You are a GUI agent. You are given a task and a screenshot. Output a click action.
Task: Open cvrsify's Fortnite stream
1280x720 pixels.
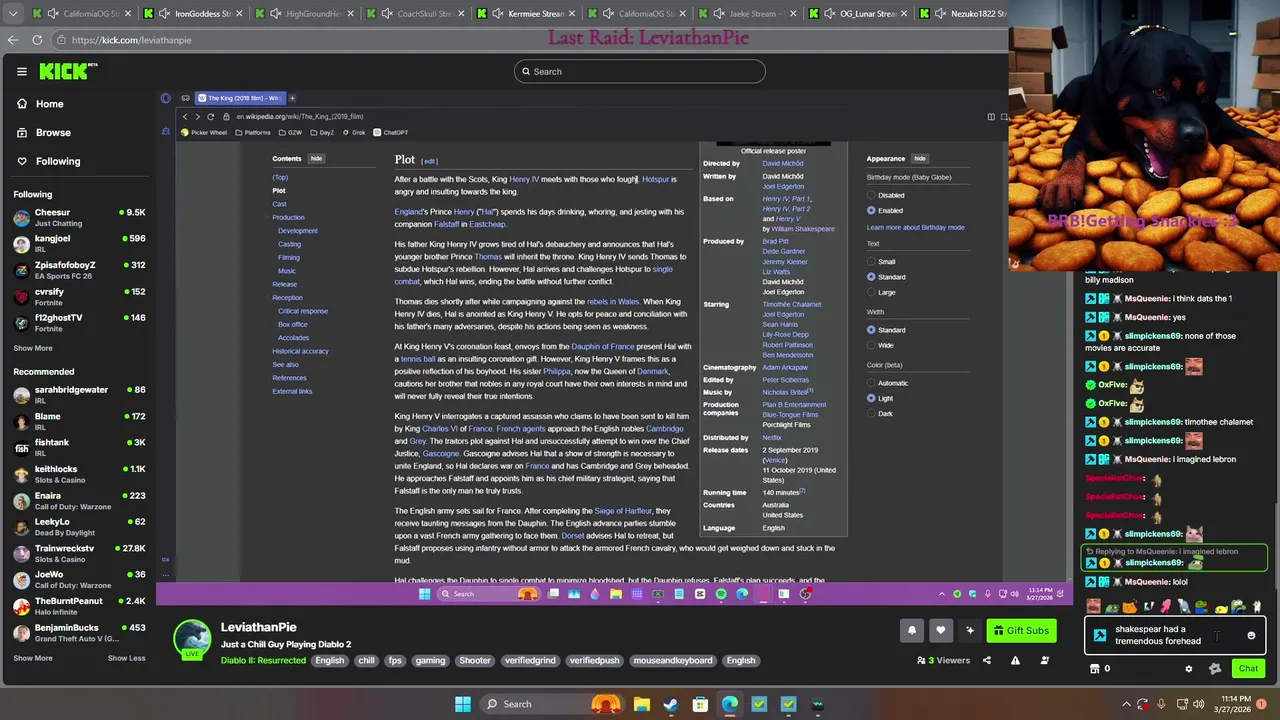point(79,296)
